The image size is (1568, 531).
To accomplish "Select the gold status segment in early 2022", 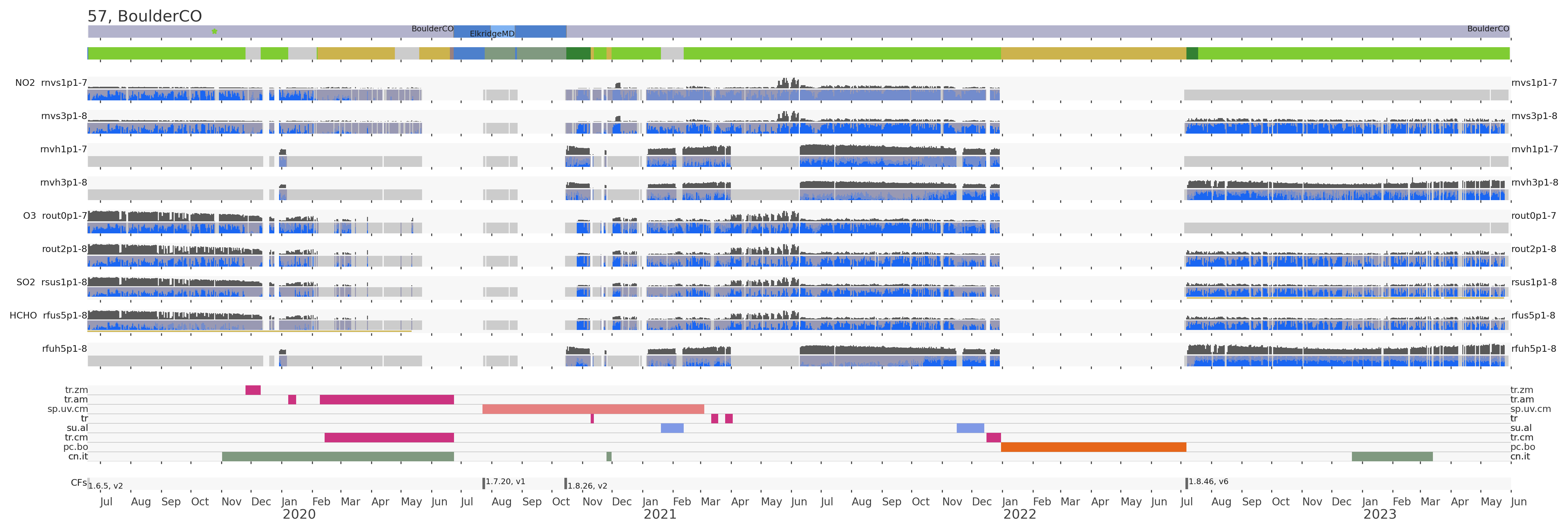I will pos(1093,54).
